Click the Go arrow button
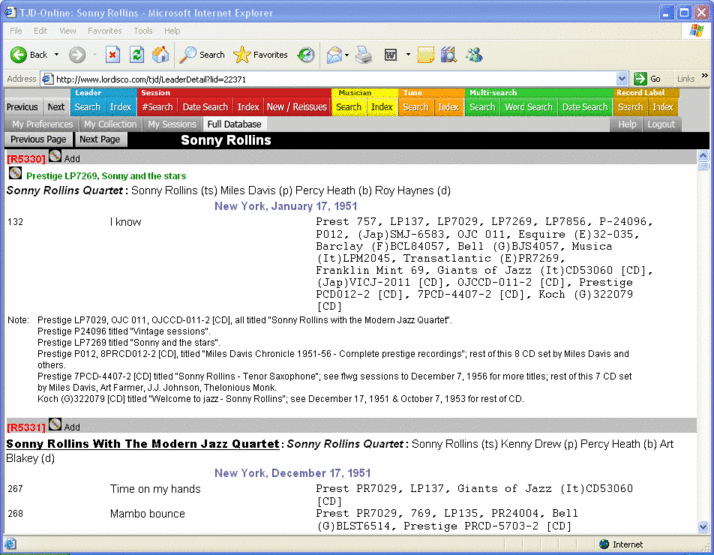The image size is (714, 555). pos(640,79)
